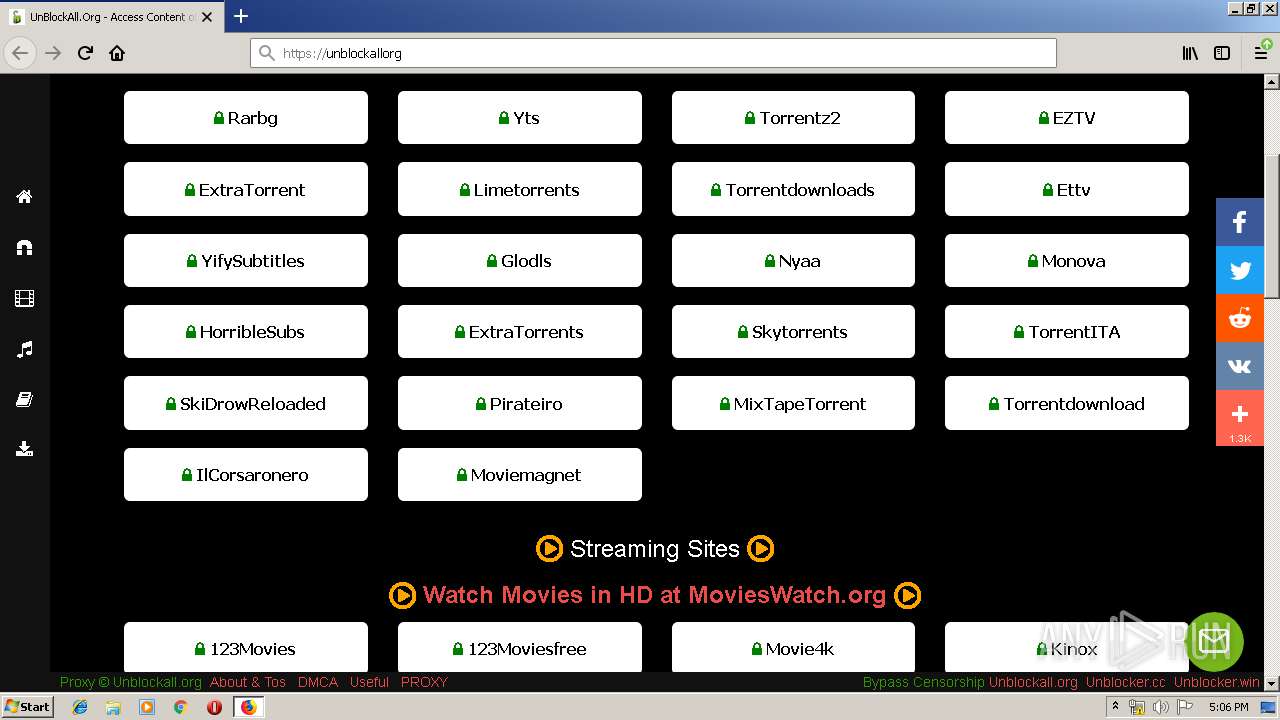Open the DMCA footer link
Screen dimensions: 1280x720
pos(318,682)
